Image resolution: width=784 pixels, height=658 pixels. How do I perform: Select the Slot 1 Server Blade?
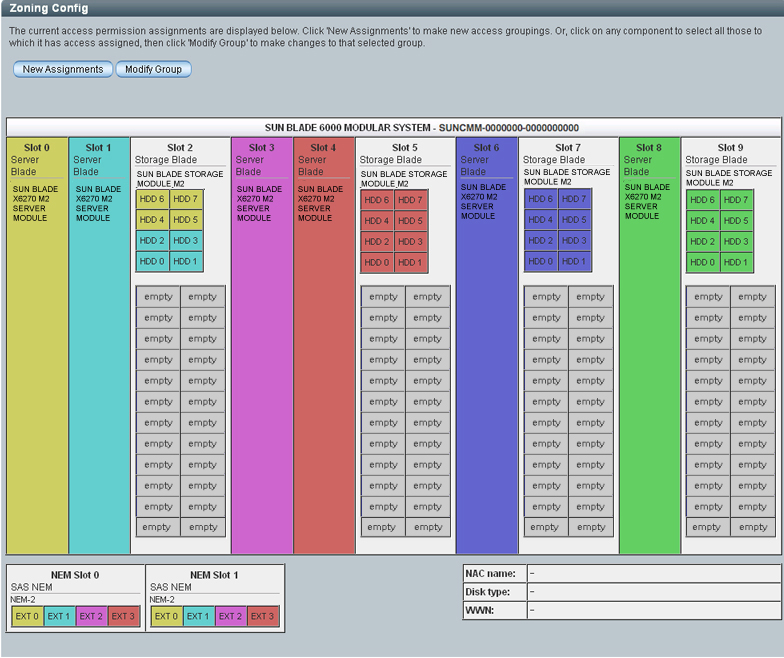pos(99,346)
